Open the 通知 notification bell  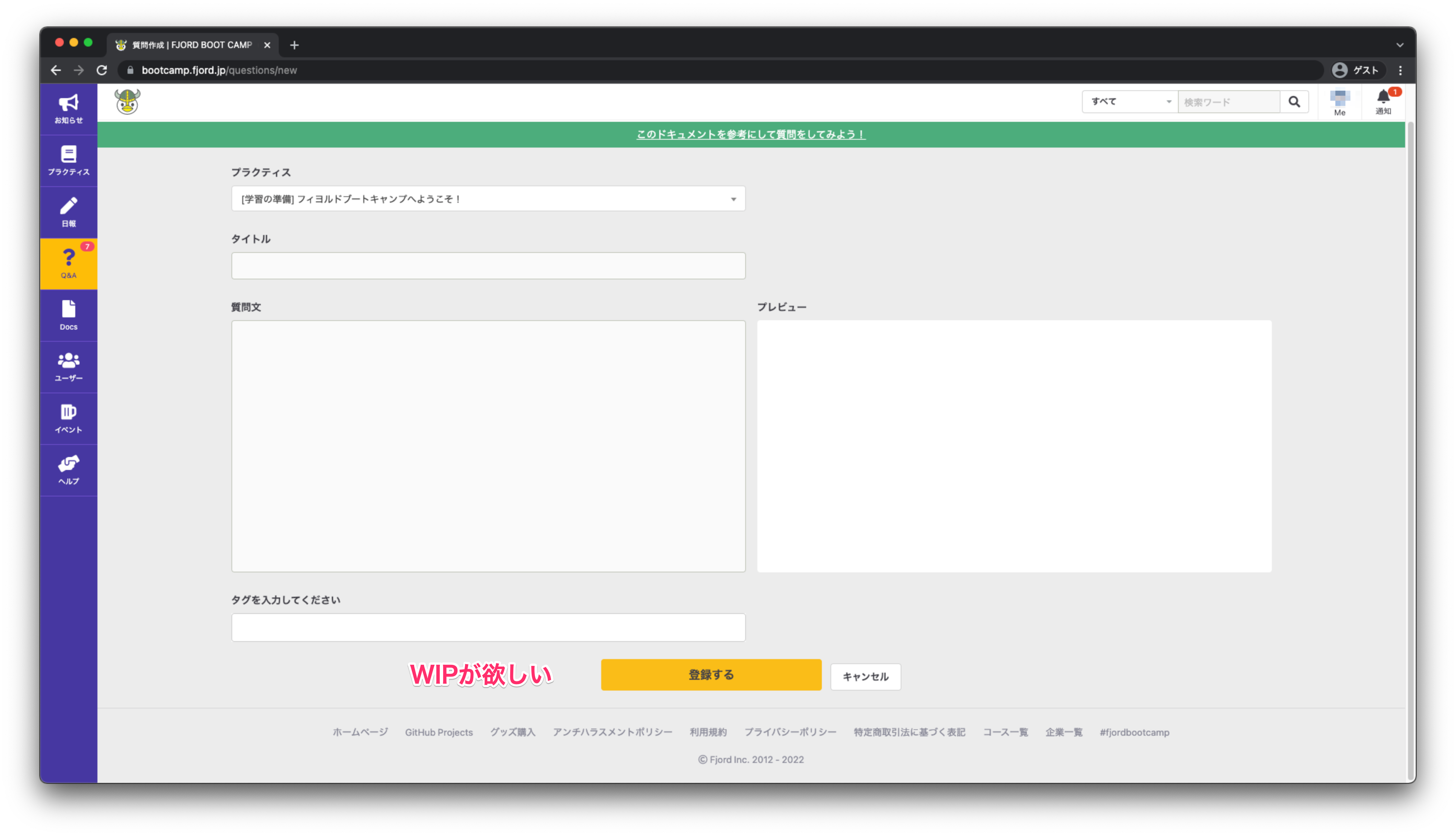[1384, 101]
